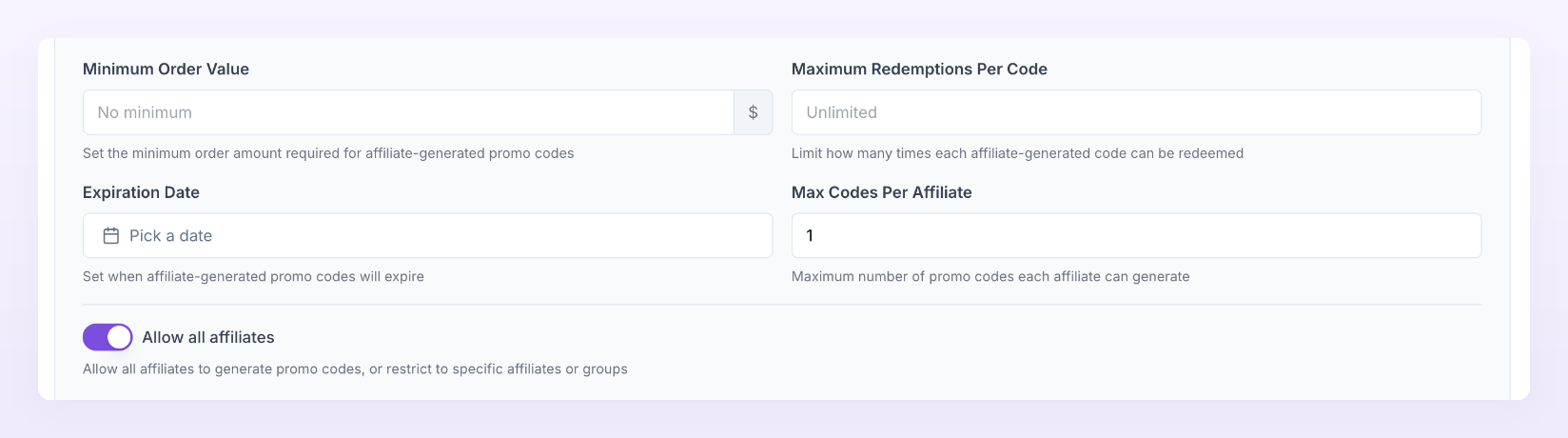
Task: Click help text about promo code expiry
Action: 253,276
